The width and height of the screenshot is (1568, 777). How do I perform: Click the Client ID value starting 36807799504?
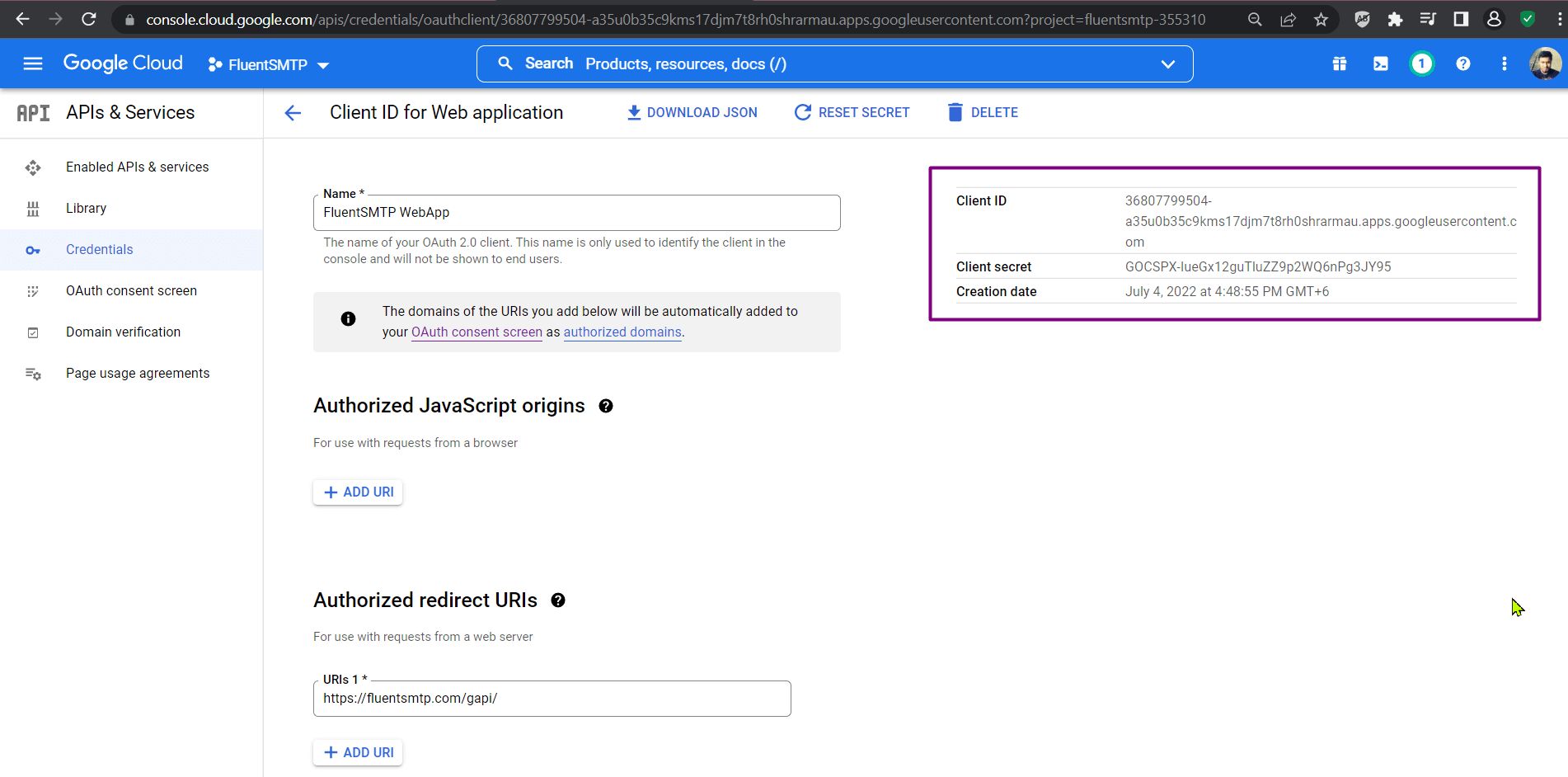pyautogui.click(x=1321, y=221)
